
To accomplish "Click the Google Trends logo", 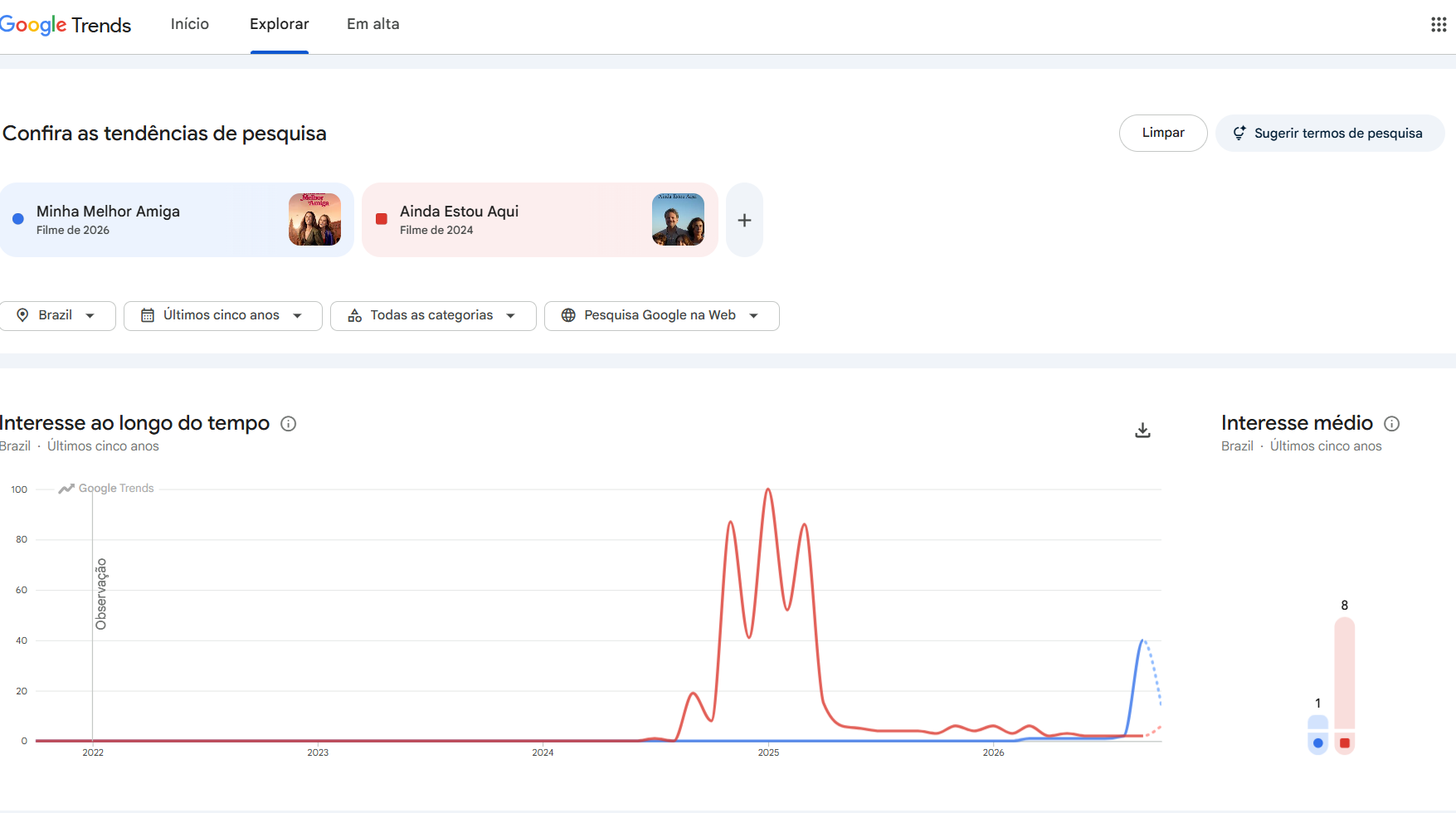I will coord(66,25).
